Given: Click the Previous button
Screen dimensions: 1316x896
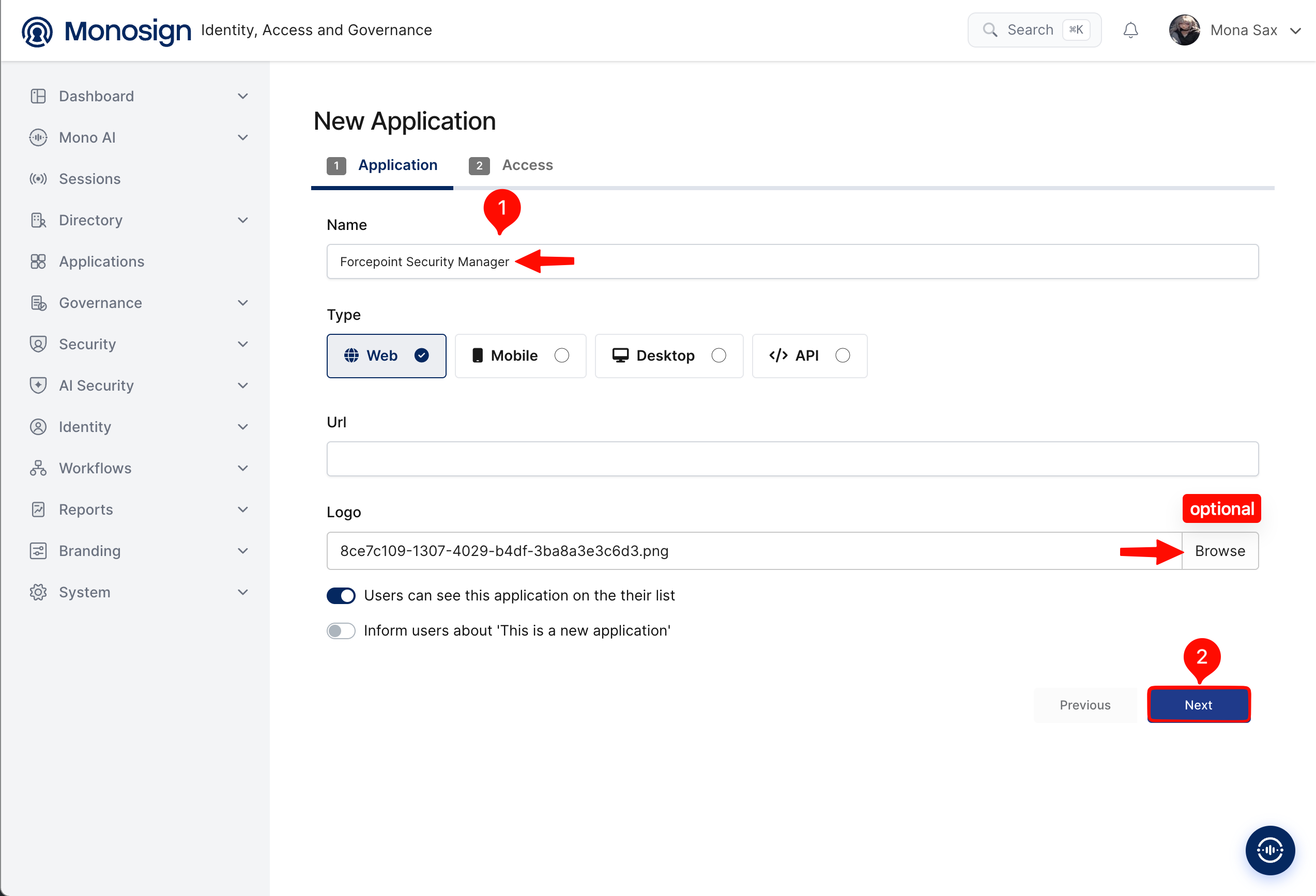Looking at the screenshot, I should 1085,705.
